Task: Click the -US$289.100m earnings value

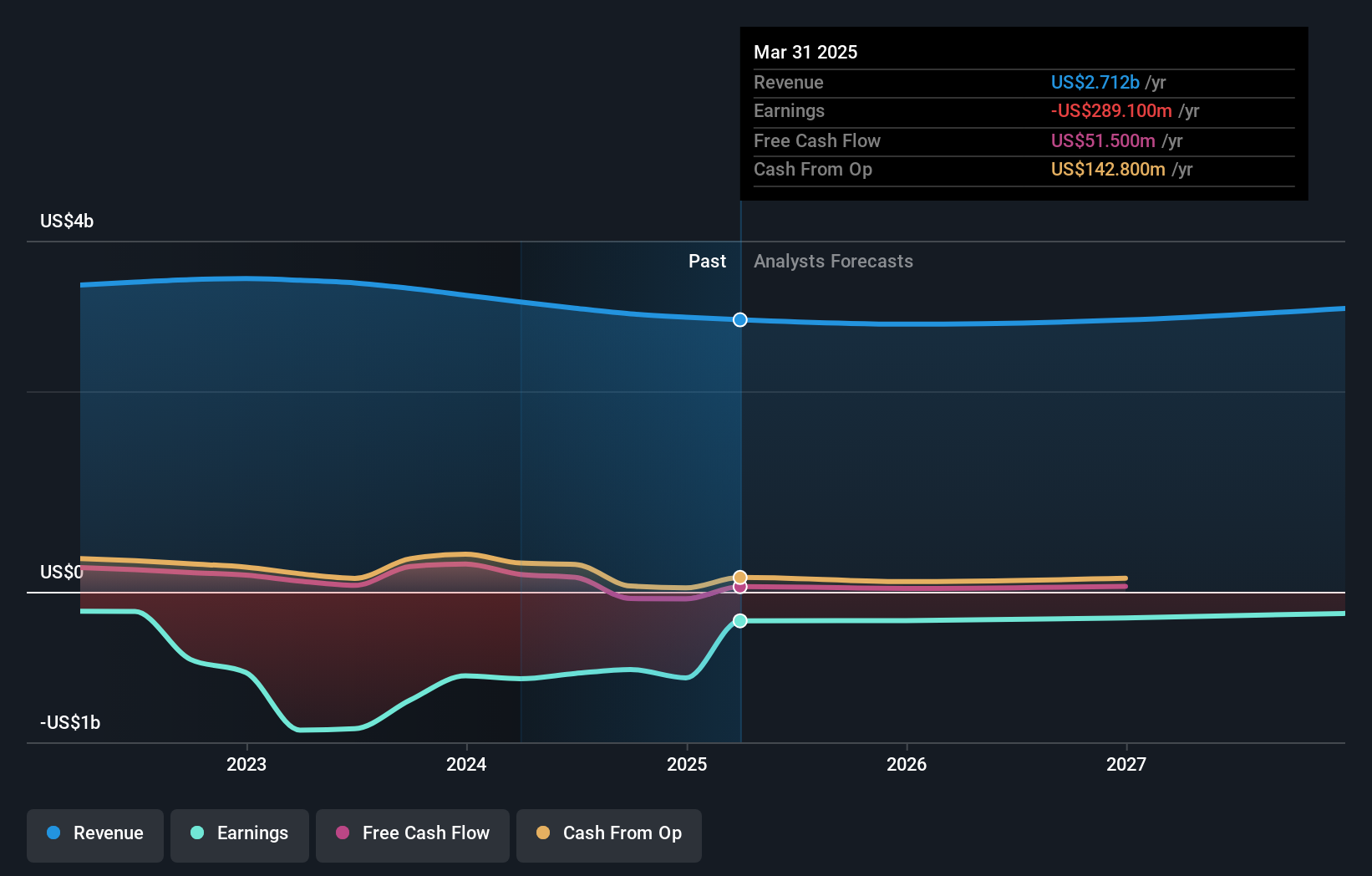Action: 1111,110
